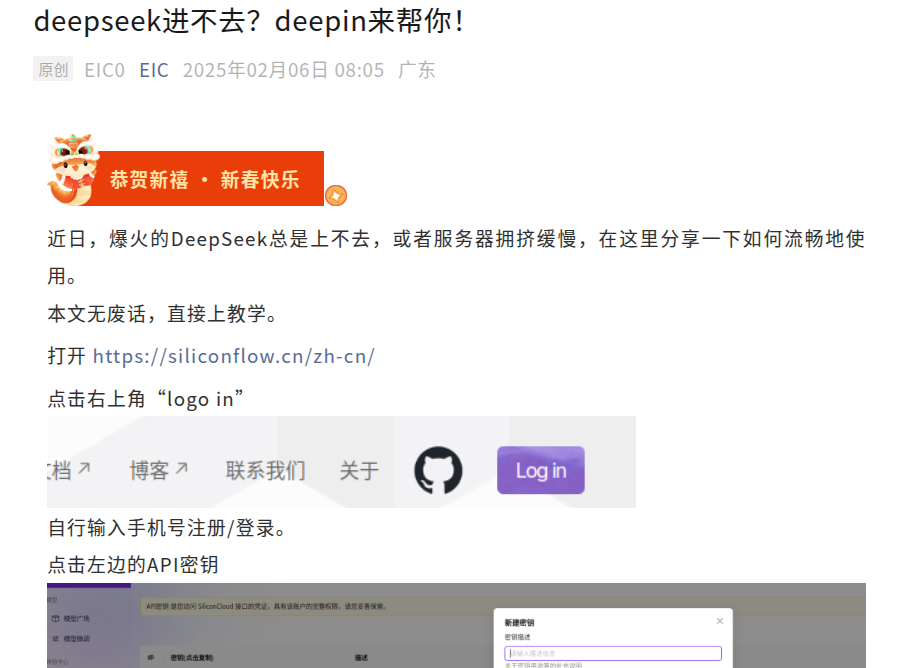Click the eye icon in the 密钥 table header
Image resolution: width=924 pixels, height=668 pixels.
[x=151, y=657]
